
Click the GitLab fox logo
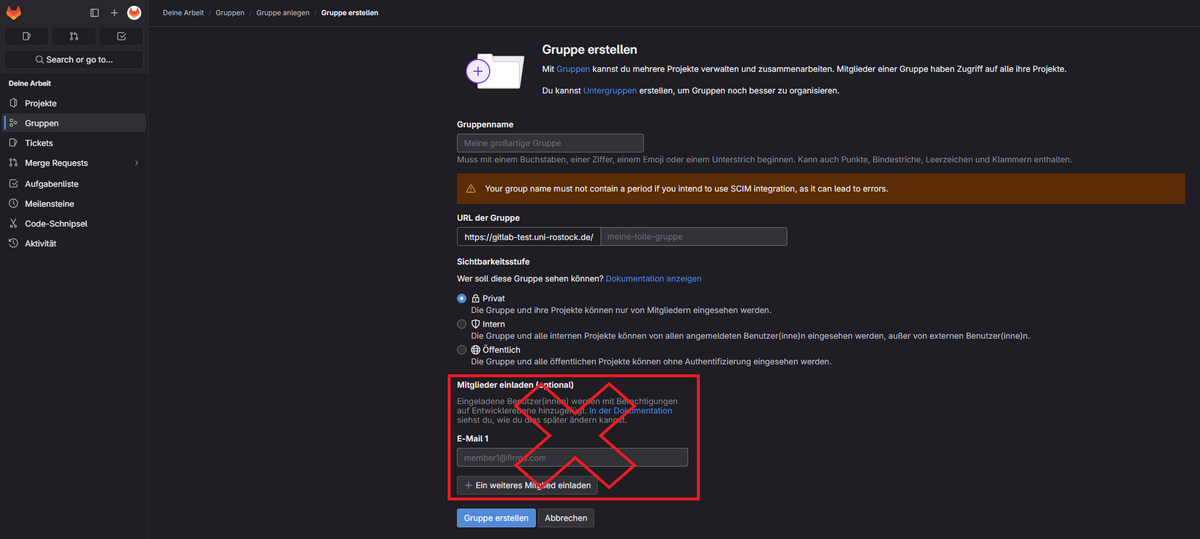click(x=14, y=13)
